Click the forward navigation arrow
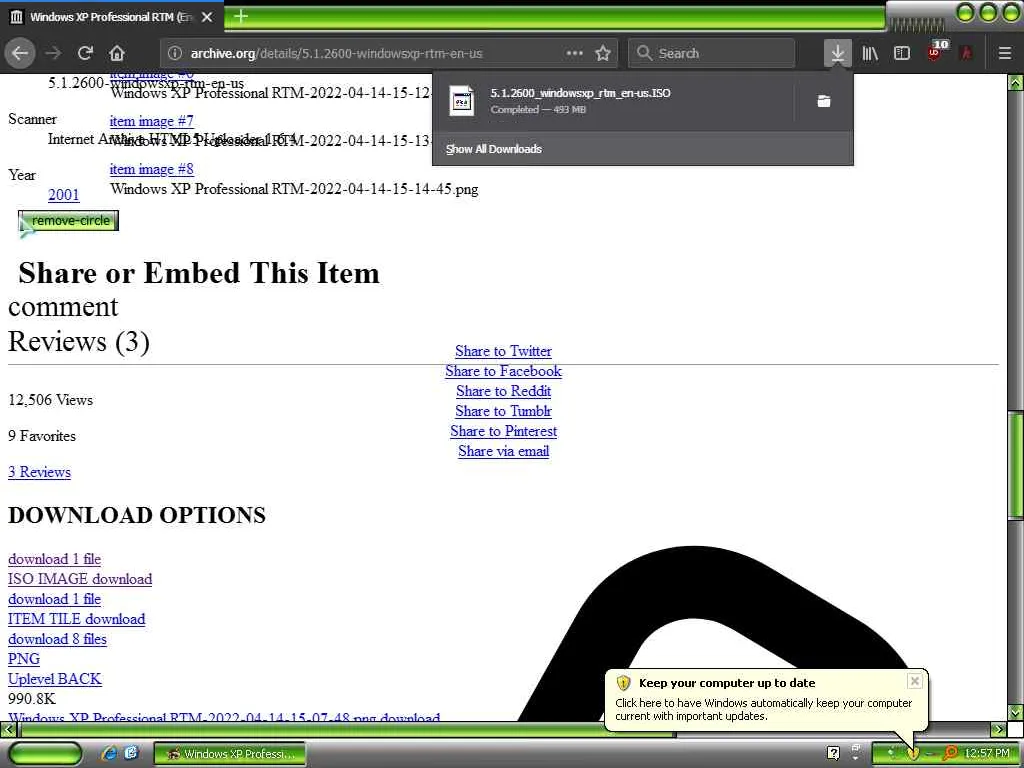The image size is (1024, 768). [x=53, y=53]
